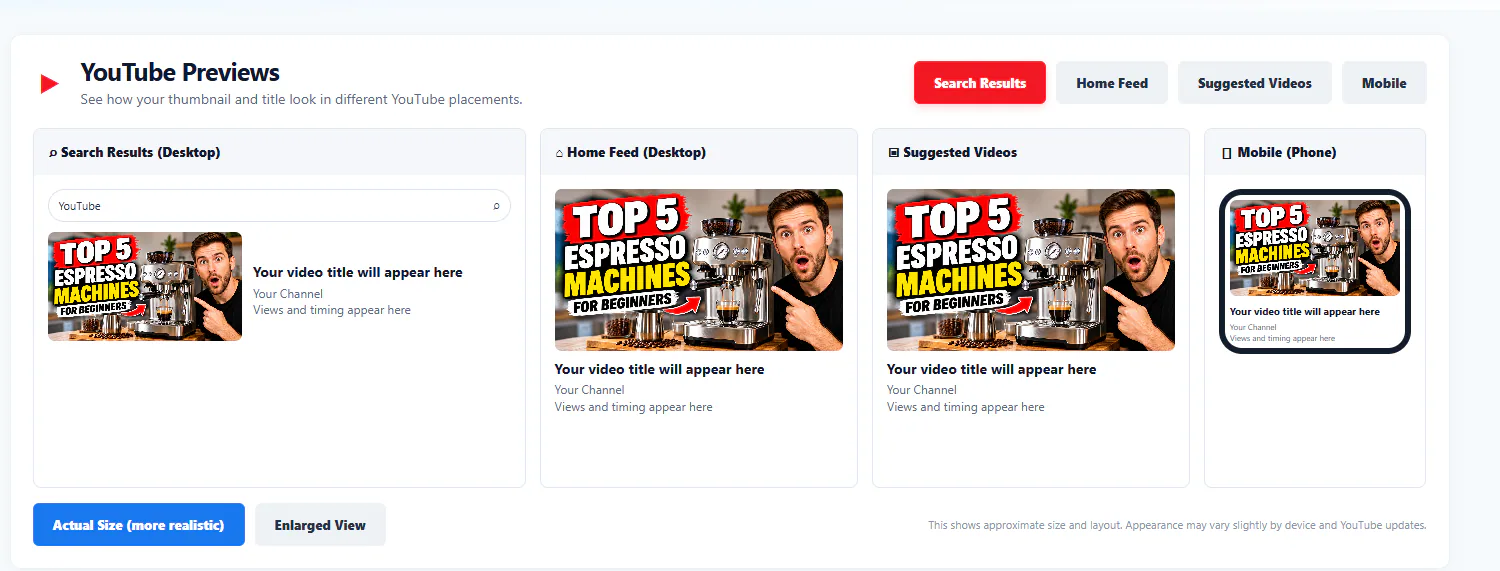The width and height of the screenshot is (1500, 571).
Task: Click the Suggested Videos panel header text
Action: click(960, 153)
